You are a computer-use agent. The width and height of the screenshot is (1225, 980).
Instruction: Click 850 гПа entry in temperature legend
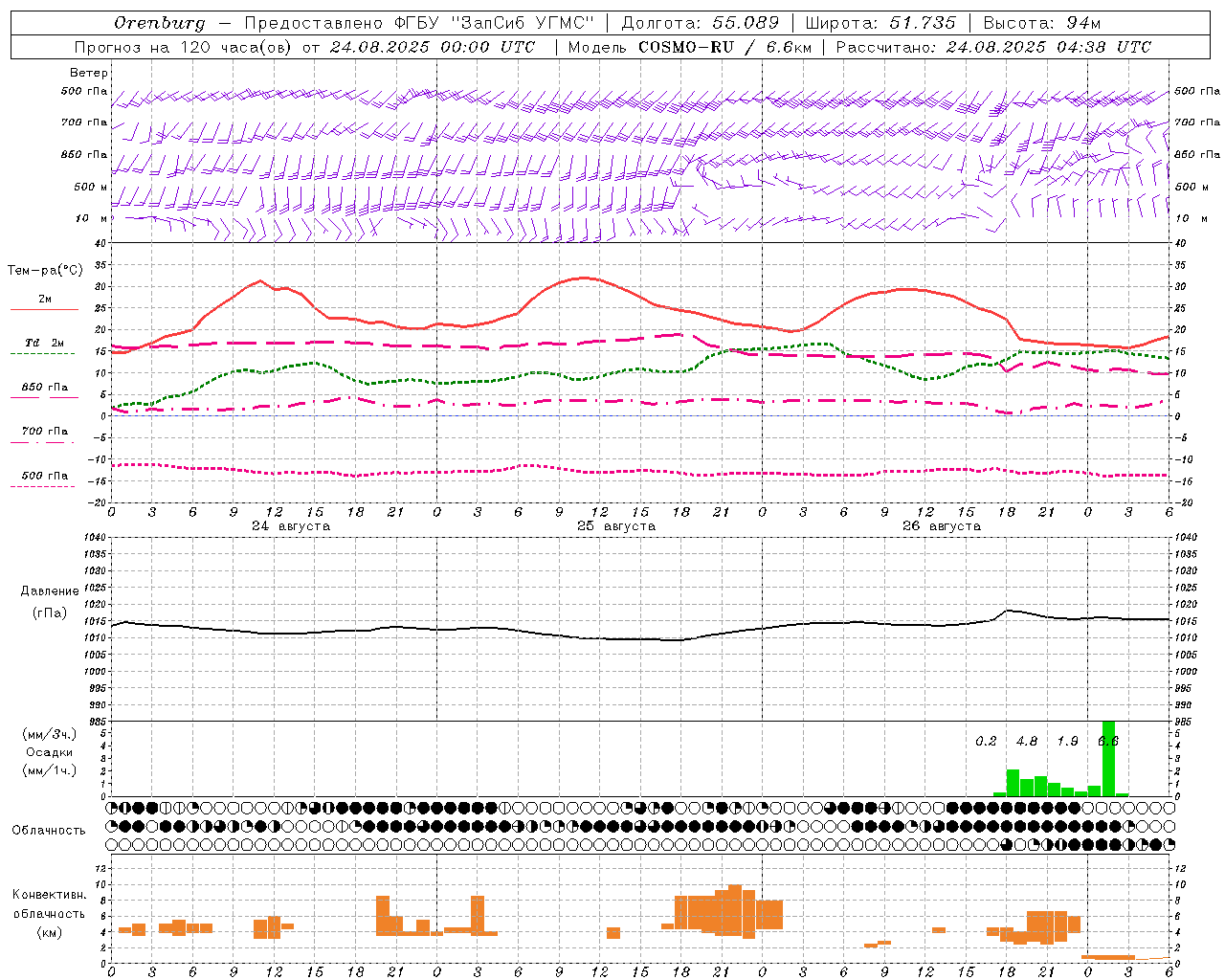[x=45, y=388]
